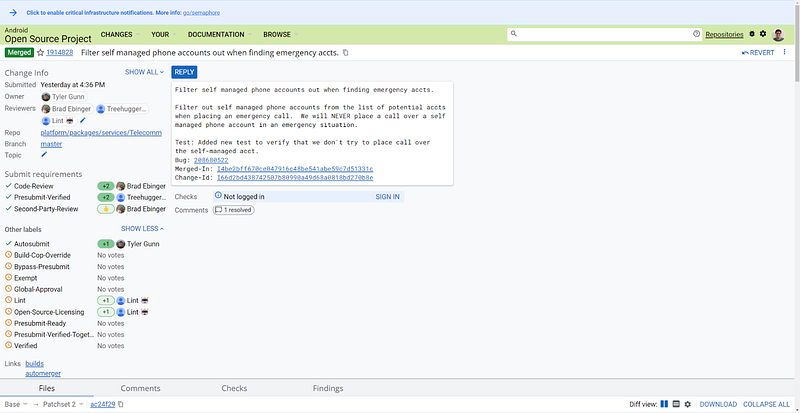This screenshot has height=413, width=800.
Task: Click the Android Open Source Project title
Action: pos(48,35)
